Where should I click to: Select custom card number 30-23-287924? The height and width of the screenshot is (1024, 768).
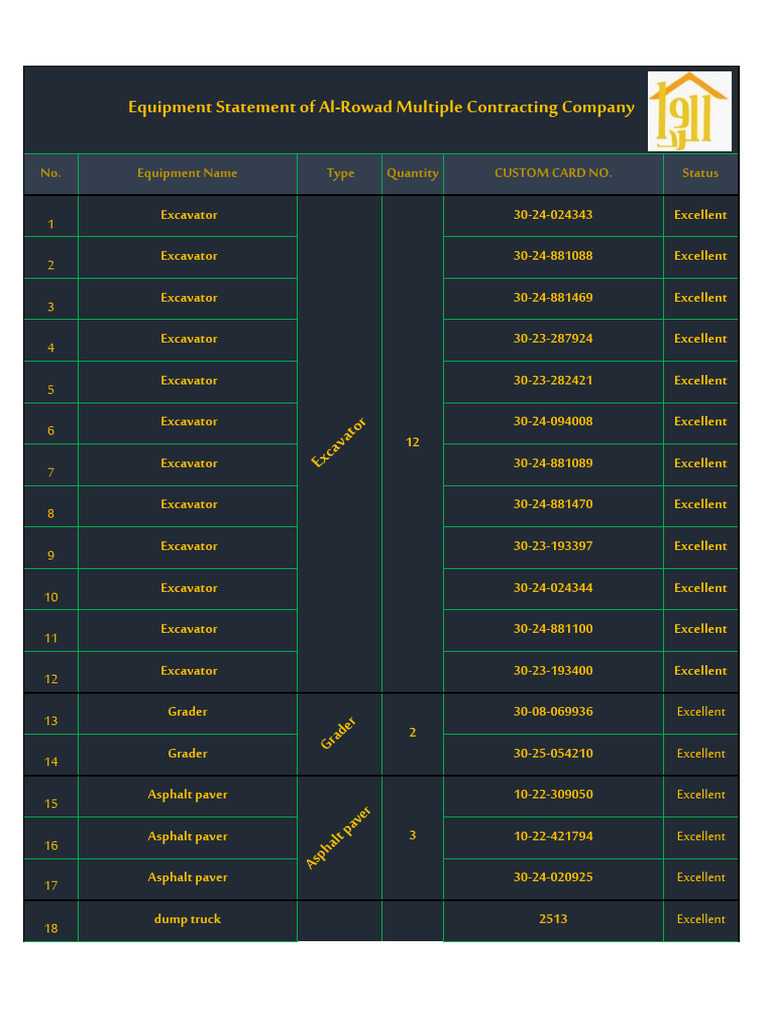[x=553, y=339]
